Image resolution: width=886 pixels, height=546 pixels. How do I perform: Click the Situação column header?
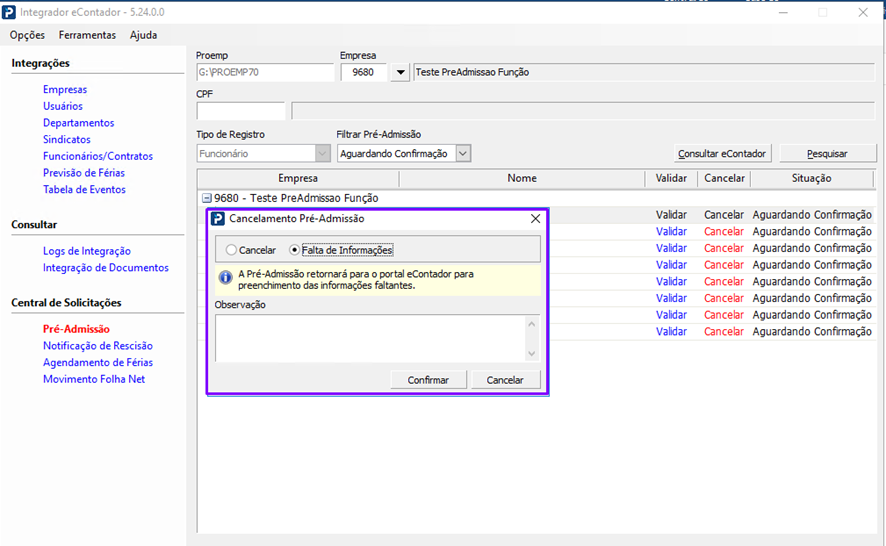pyautogui.click(x=811, y=178)
